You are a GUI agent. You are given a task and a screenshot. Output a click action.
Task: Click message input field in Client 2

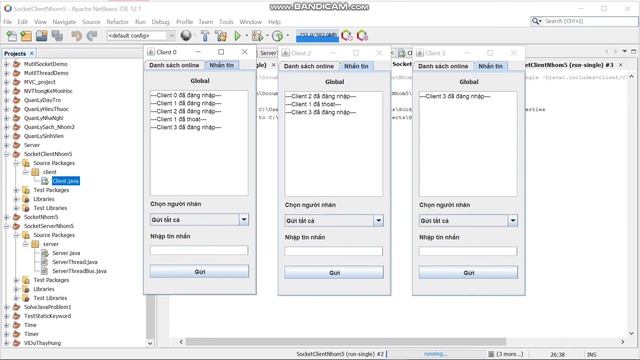333,251
